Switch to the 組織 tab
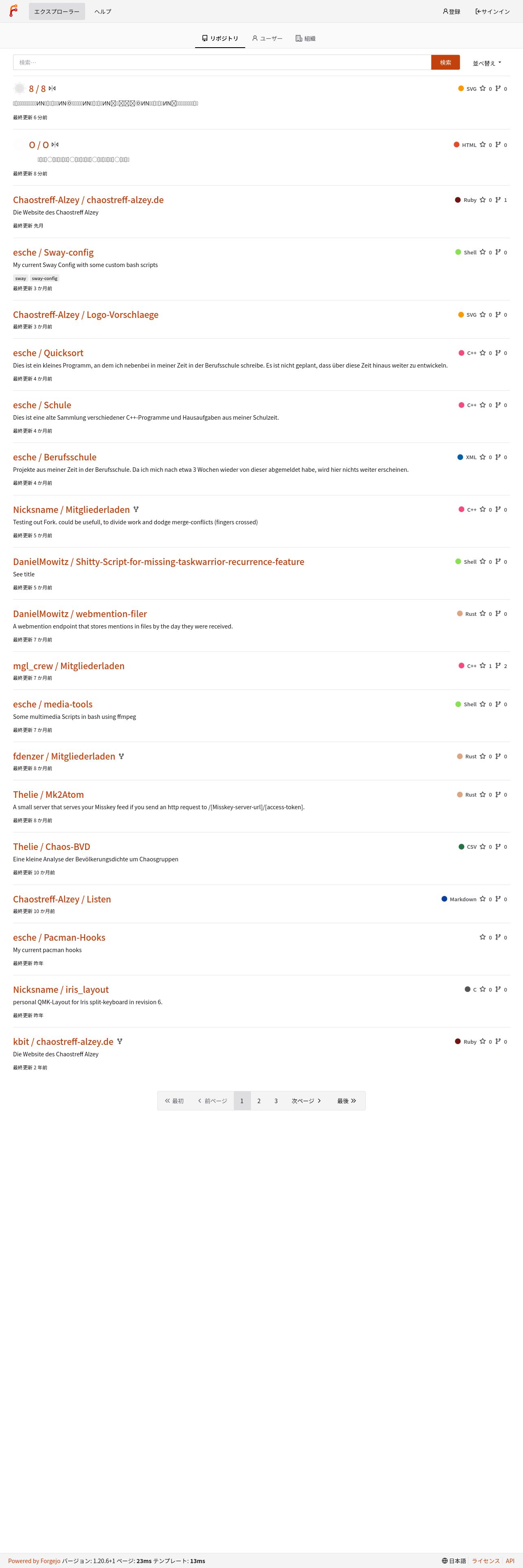 305,38
